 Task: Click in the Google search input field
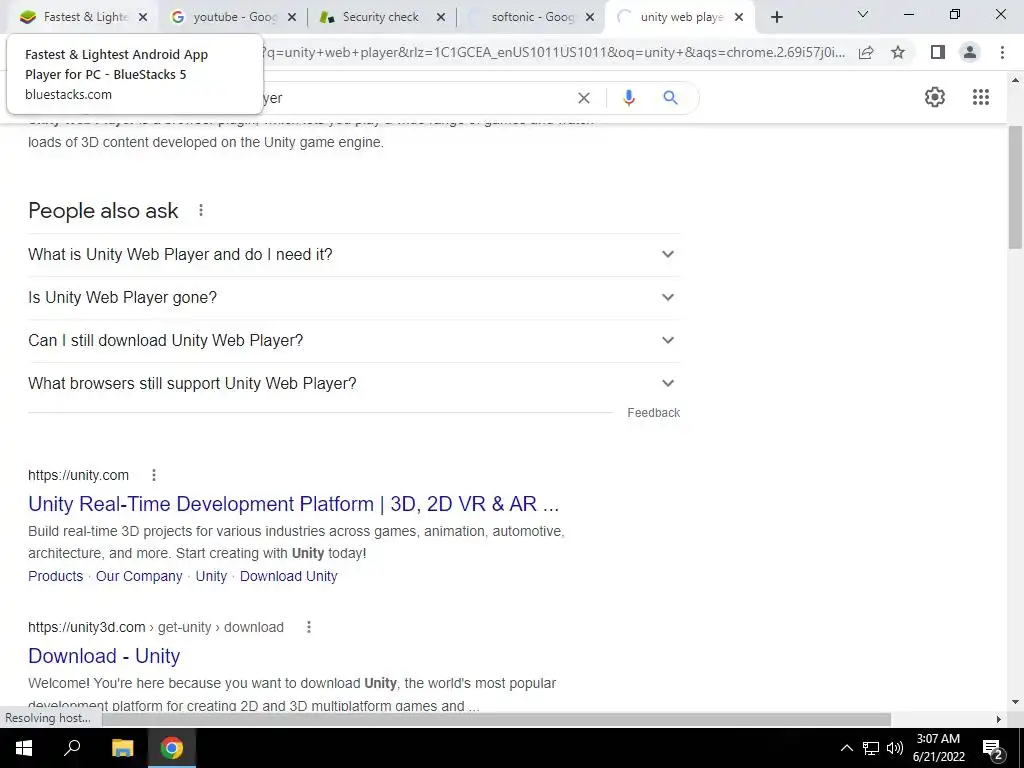(418, 98)
